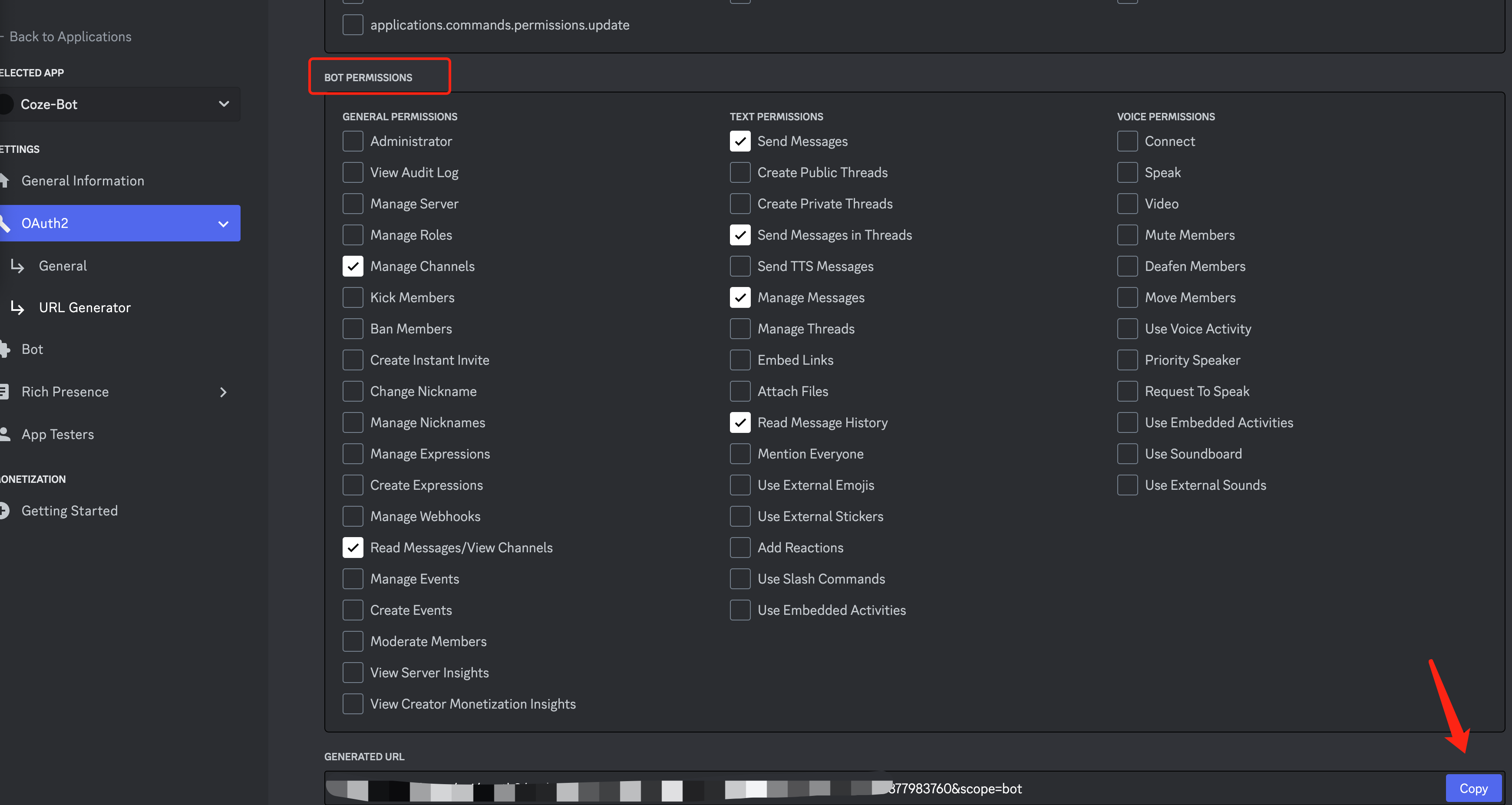The width and height of the screenshot is (1512, 805).
Task: Click the arrow icon beside URL Generator
Action: coord(18,307)
